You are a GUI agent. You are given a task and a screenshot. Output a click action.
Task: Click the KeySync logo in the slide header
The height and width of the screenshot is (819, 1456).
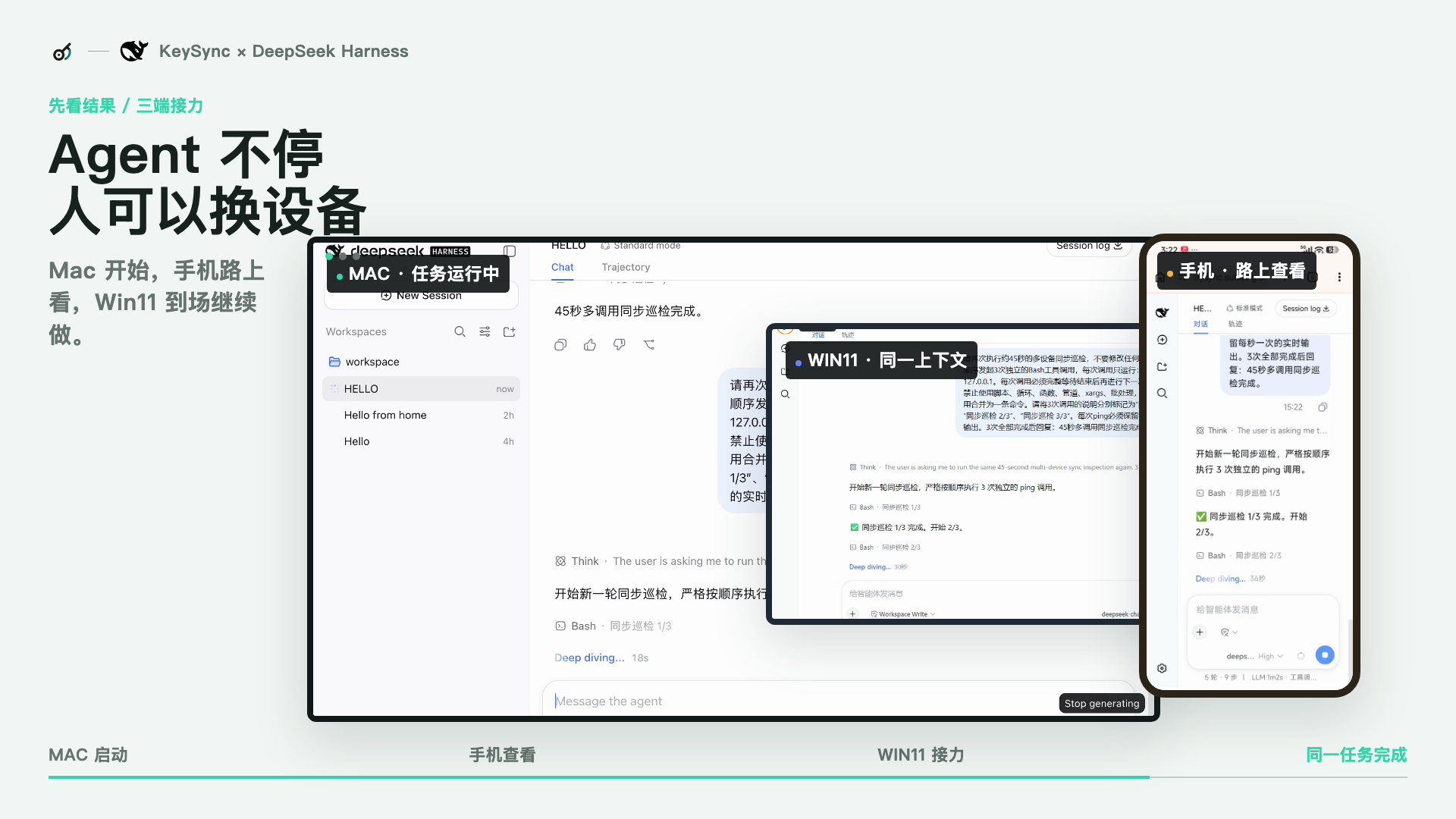(x=62, y=52)
